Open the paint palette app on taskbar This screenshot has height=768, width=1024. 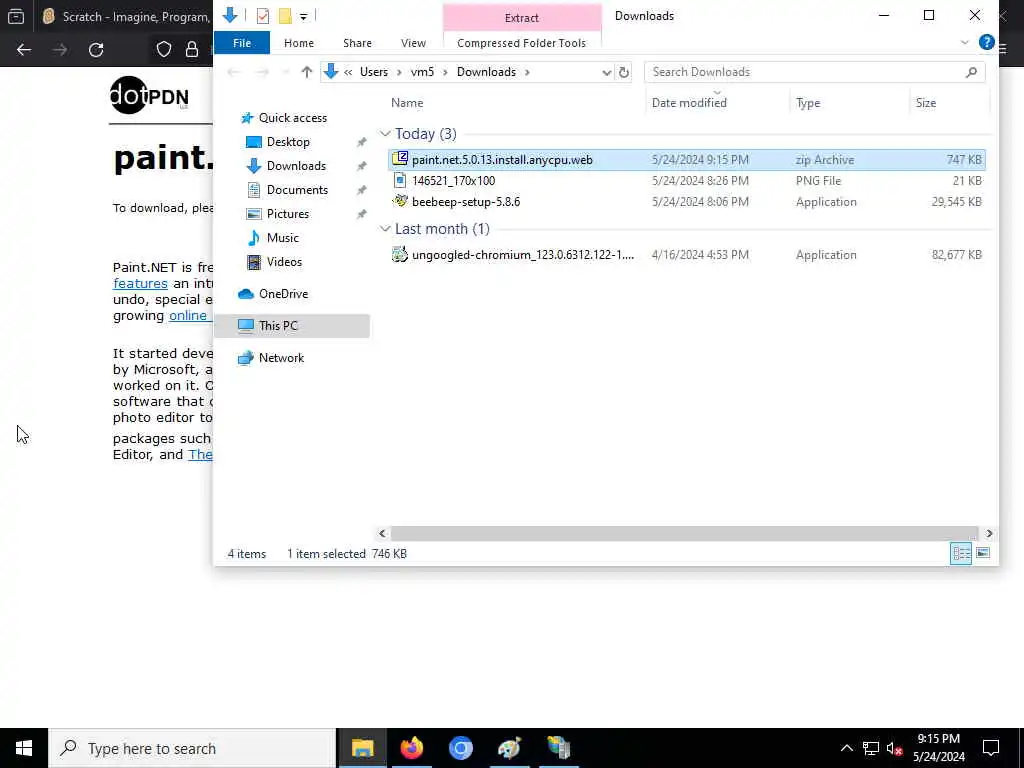pyautogui.click(x=509, y=748)
